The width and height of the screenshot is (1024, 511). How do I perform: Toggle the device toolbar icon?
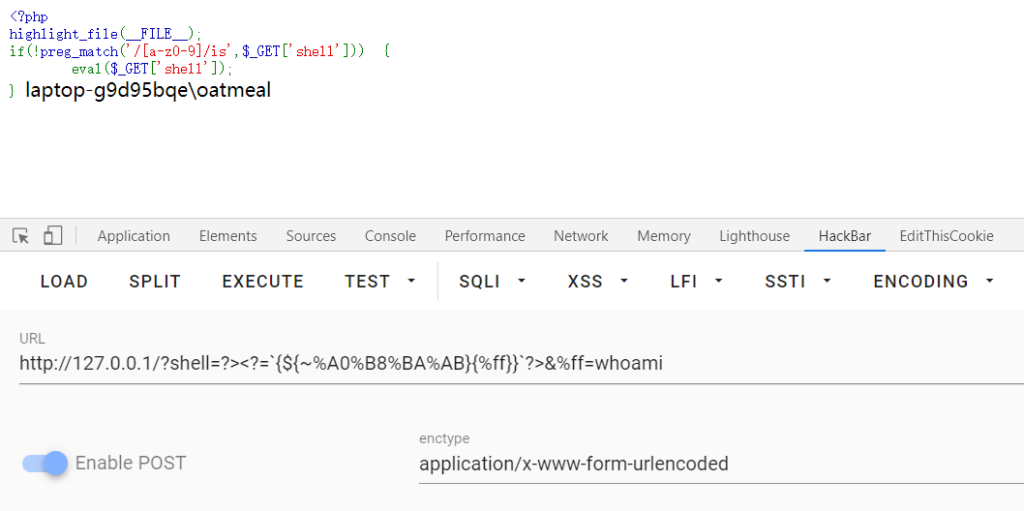click(x=53, y=236)
